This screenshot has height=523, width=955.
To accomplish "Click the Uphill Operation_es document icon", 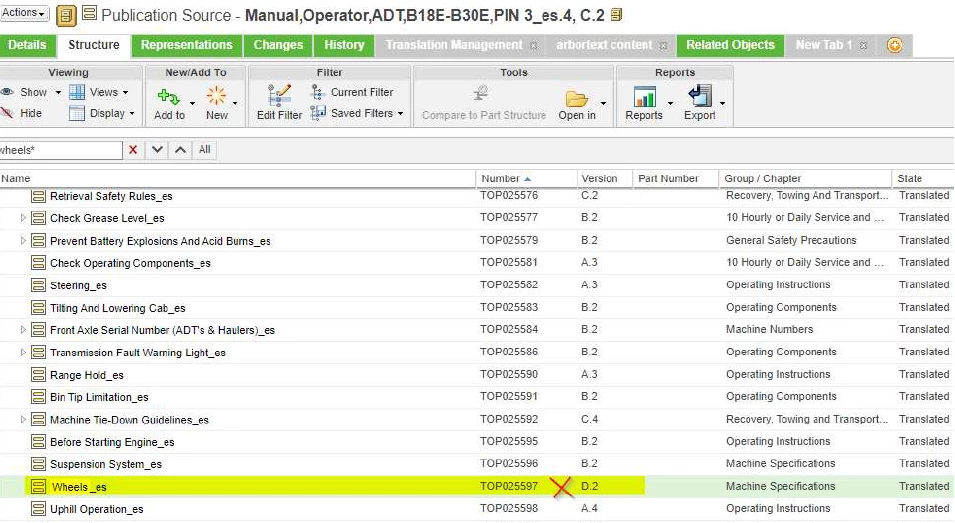I will [x=38, y=509].
